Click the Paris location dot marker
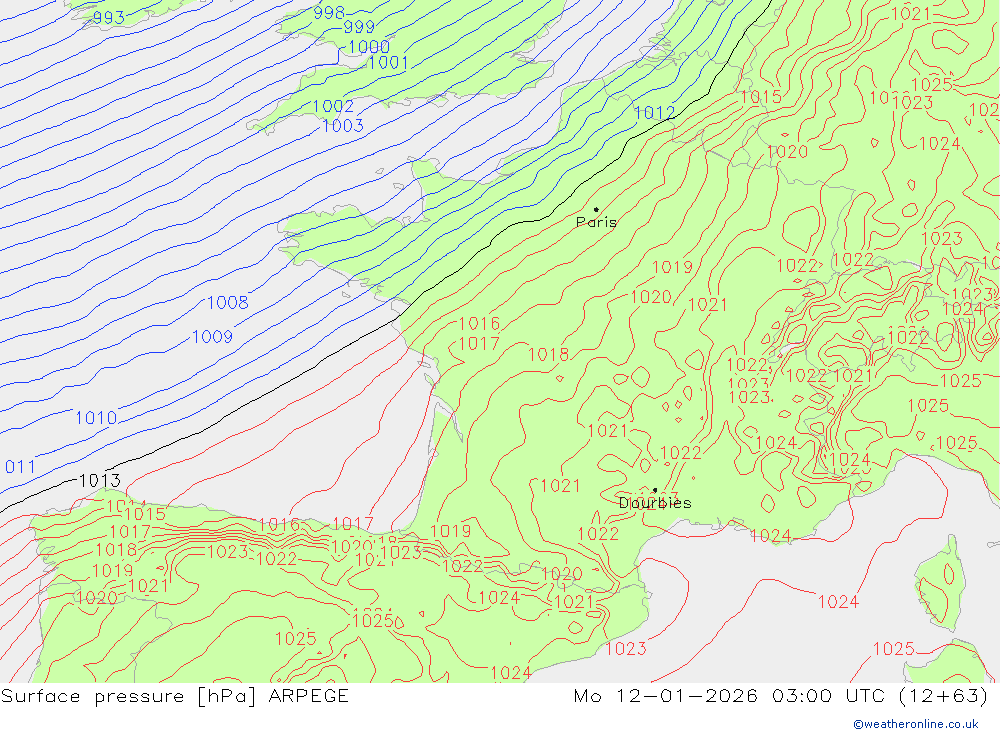 (596, 209)
